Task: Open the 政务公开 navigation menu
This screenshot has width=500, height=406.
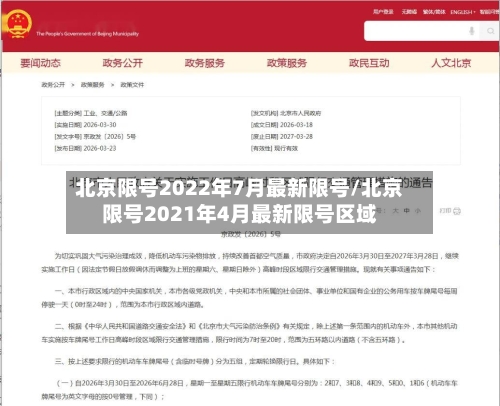Action: tap(122, 63)
